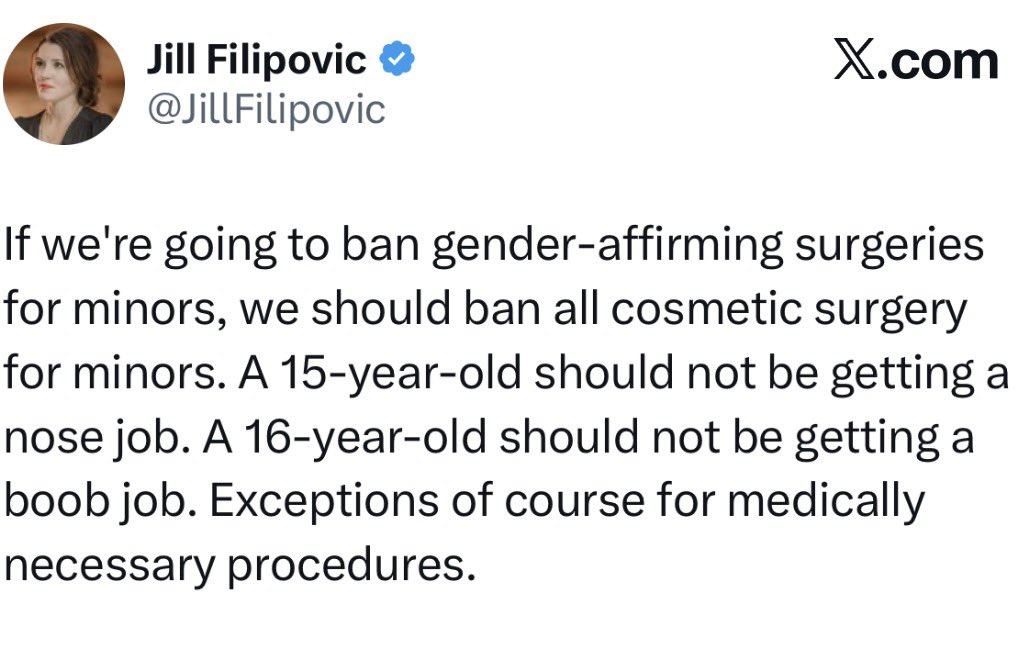Screen dimensions: 1035x663
Task: Click Jill Filipovic's profile avatar
Action: pyautogui.click(x=66, y=84)
